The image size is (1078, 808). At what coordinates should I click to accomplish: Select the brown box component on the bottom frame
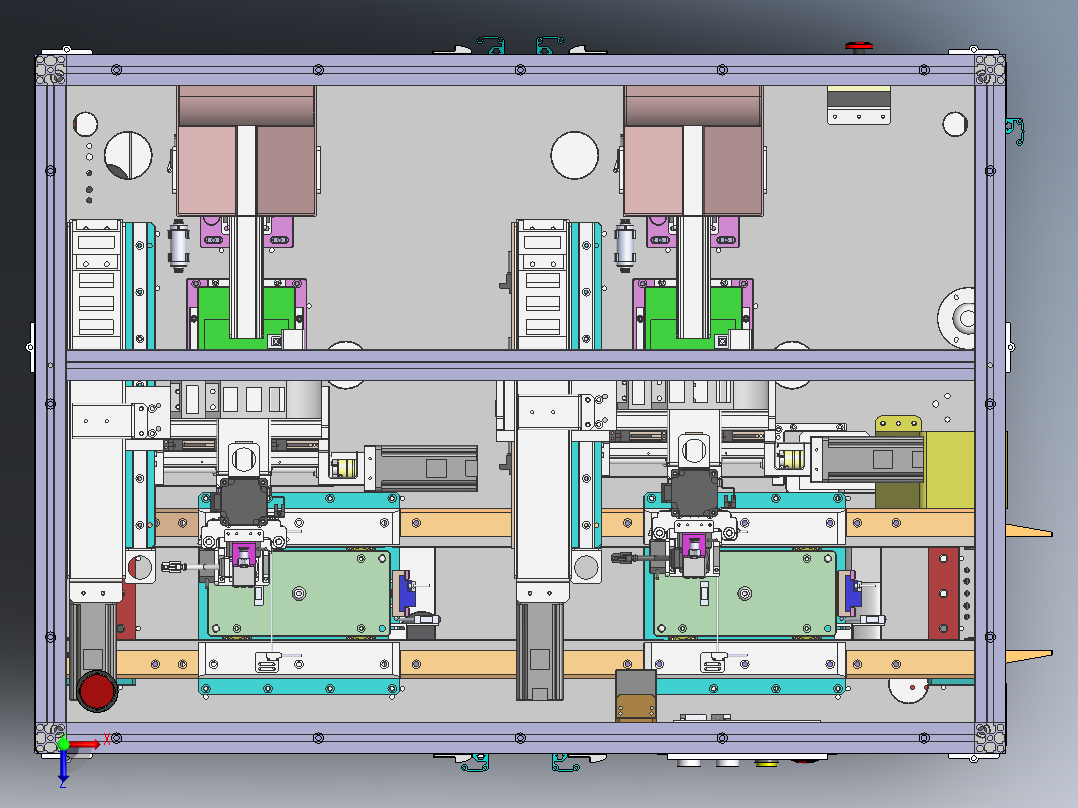pyautogui.click(x=635, y=696)
